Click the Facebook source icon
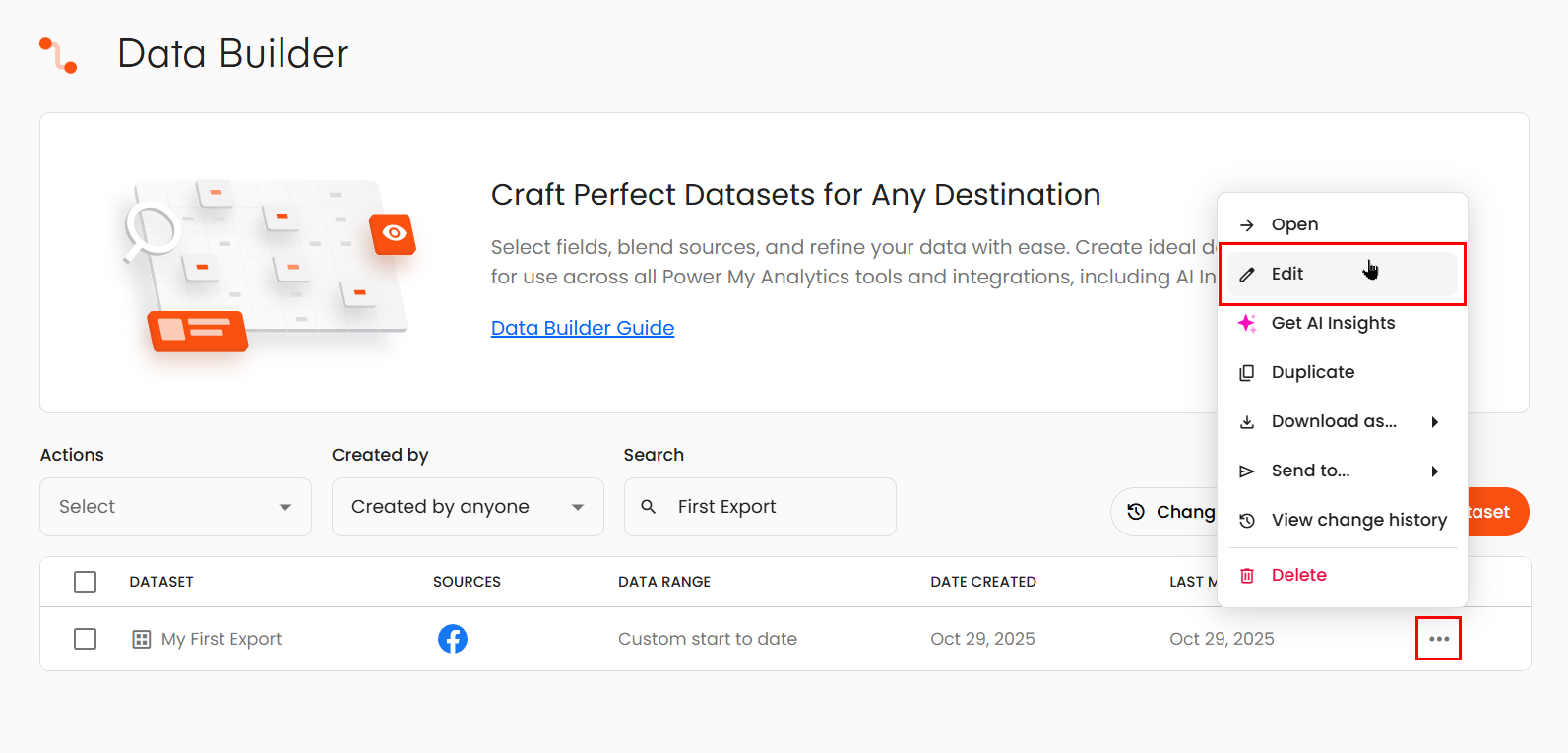This screenshot has height=753, width=1568. tap(452, 639)
